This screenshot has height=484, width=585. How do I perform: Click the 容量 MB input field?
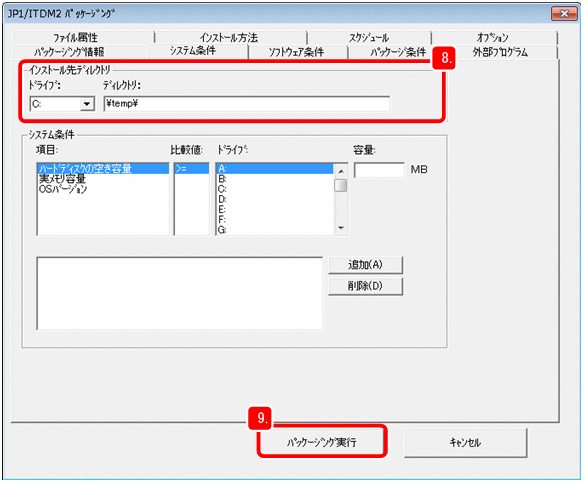[379, 170]
